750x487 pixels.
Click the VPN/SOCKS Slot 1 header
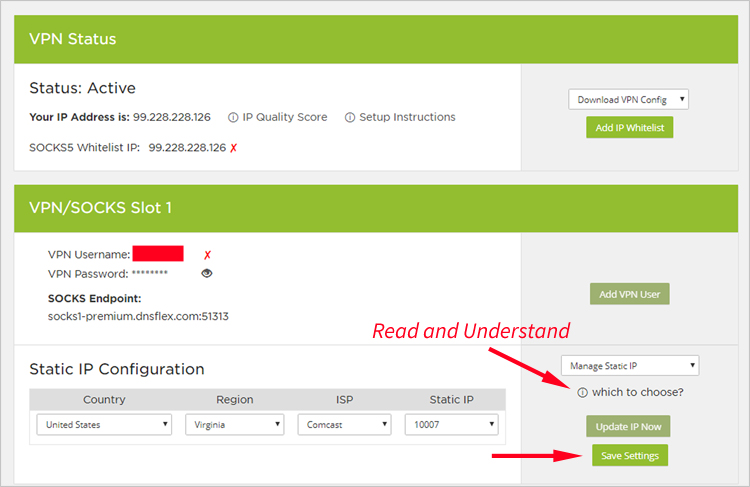[x=100, y=208]
